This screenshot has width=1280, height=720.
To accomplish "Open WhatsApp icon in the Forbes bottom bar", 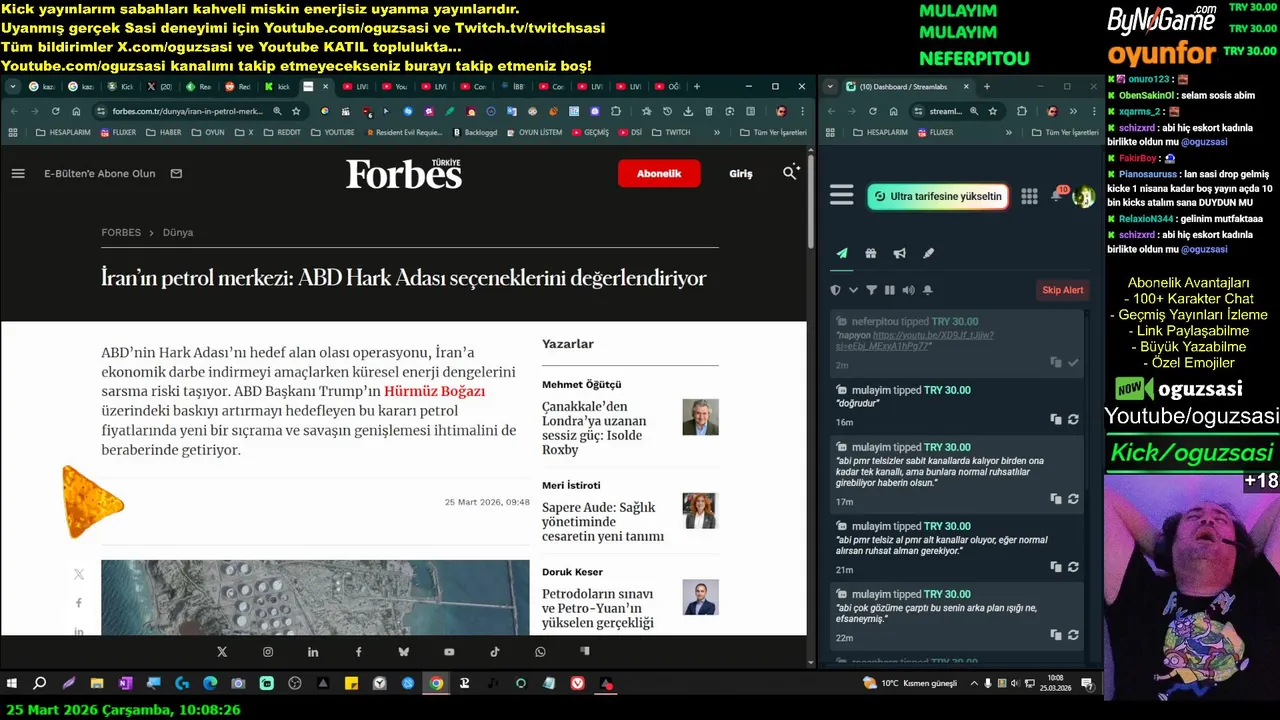I will (540, 652).
